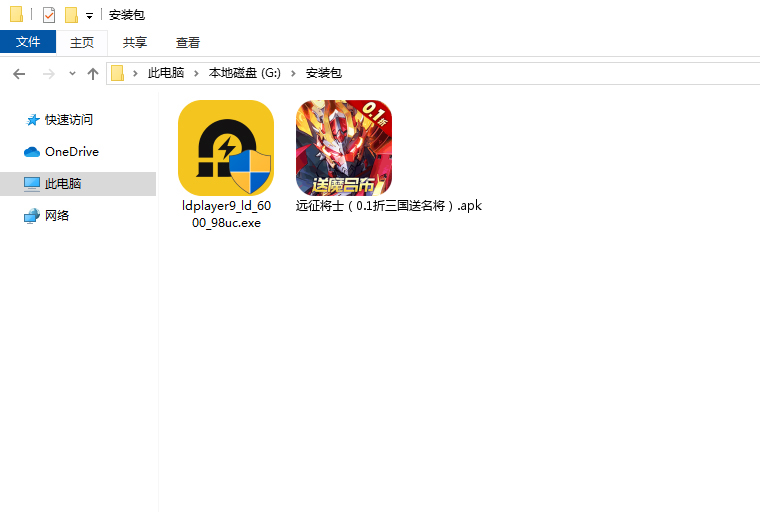
Task: Open OneDrive in the sidebar
Action: [71, 151]
